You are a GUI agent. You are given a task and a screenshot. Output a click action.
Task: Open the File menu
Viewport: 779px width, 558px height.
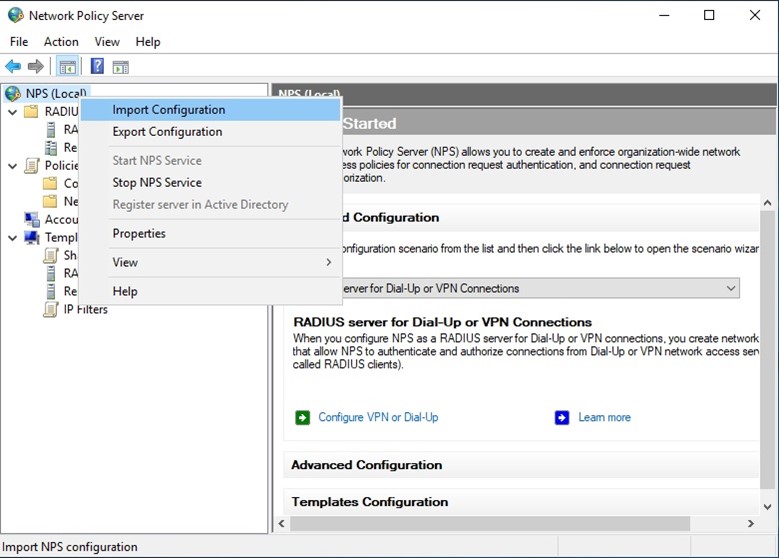(x=19, y=42)
